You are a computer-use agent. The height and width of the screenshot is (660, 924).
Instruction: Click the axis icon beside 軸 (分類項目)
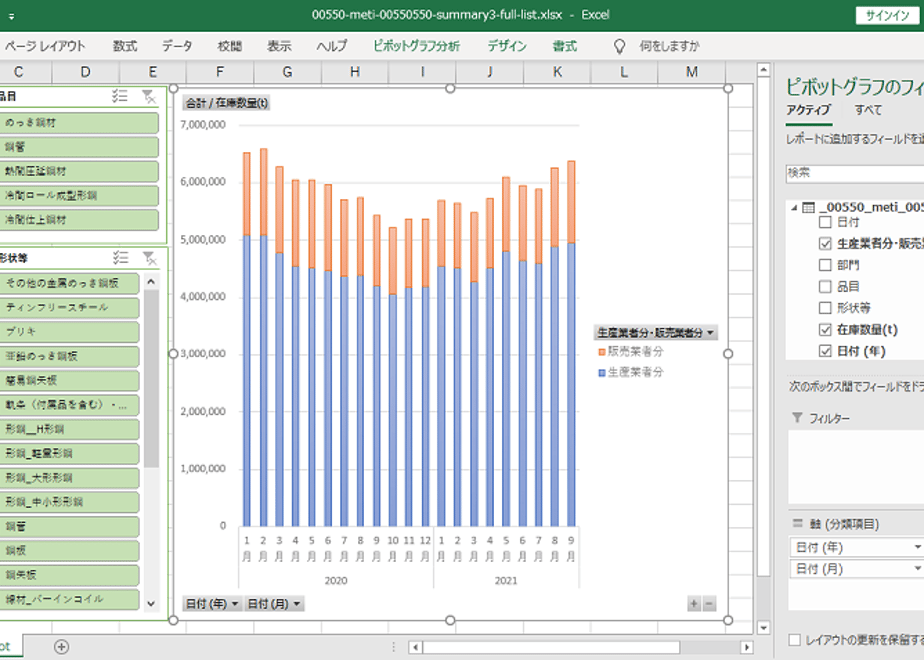(797, 523)
